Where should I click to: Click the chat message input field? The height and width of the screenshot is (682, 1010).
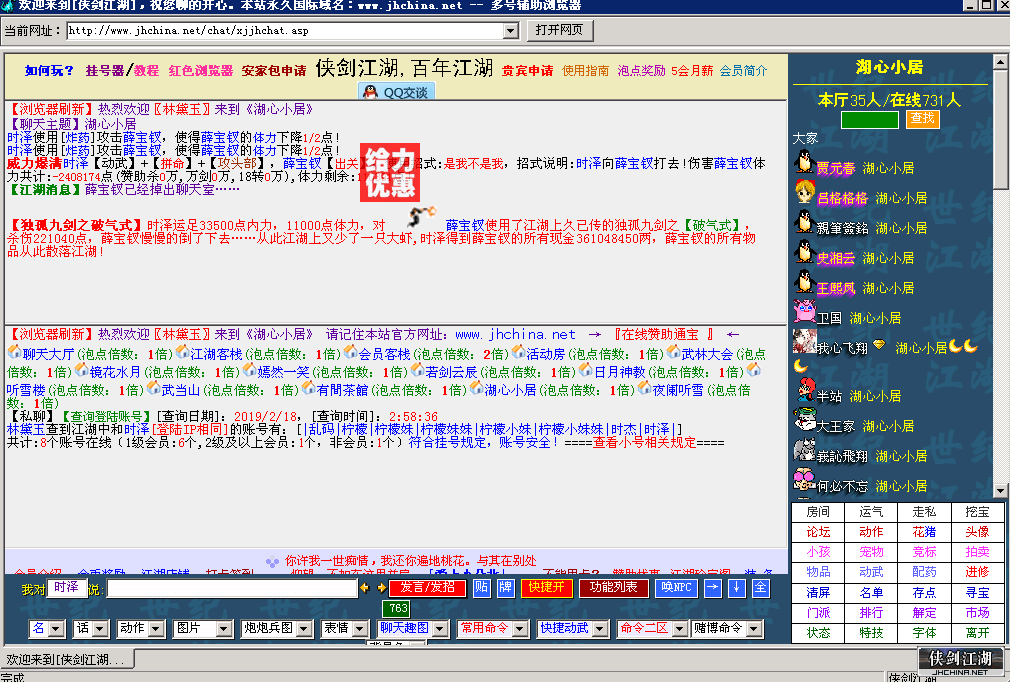point(232,589)
